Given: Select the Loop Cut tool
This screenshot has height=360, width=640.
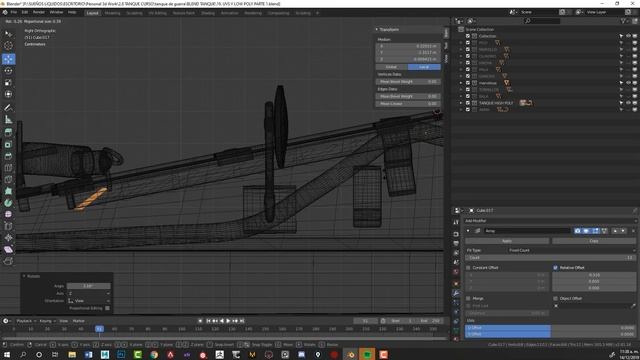Looking at the screenshot, I should 8,168.
